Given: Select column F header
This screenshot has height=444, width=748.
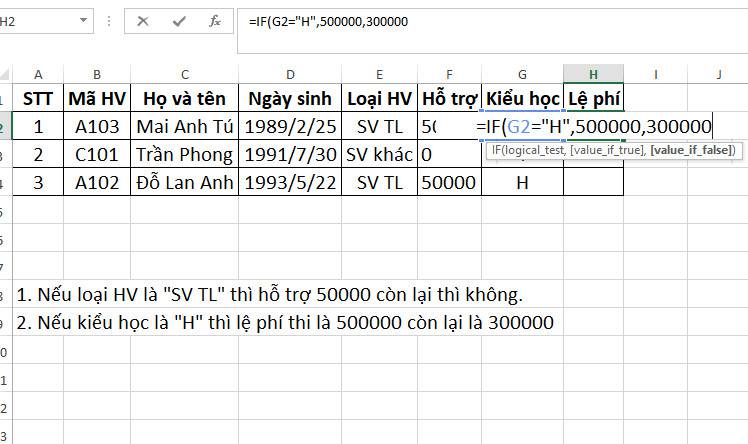Looking at the screenshot, I should coord(449,74).
